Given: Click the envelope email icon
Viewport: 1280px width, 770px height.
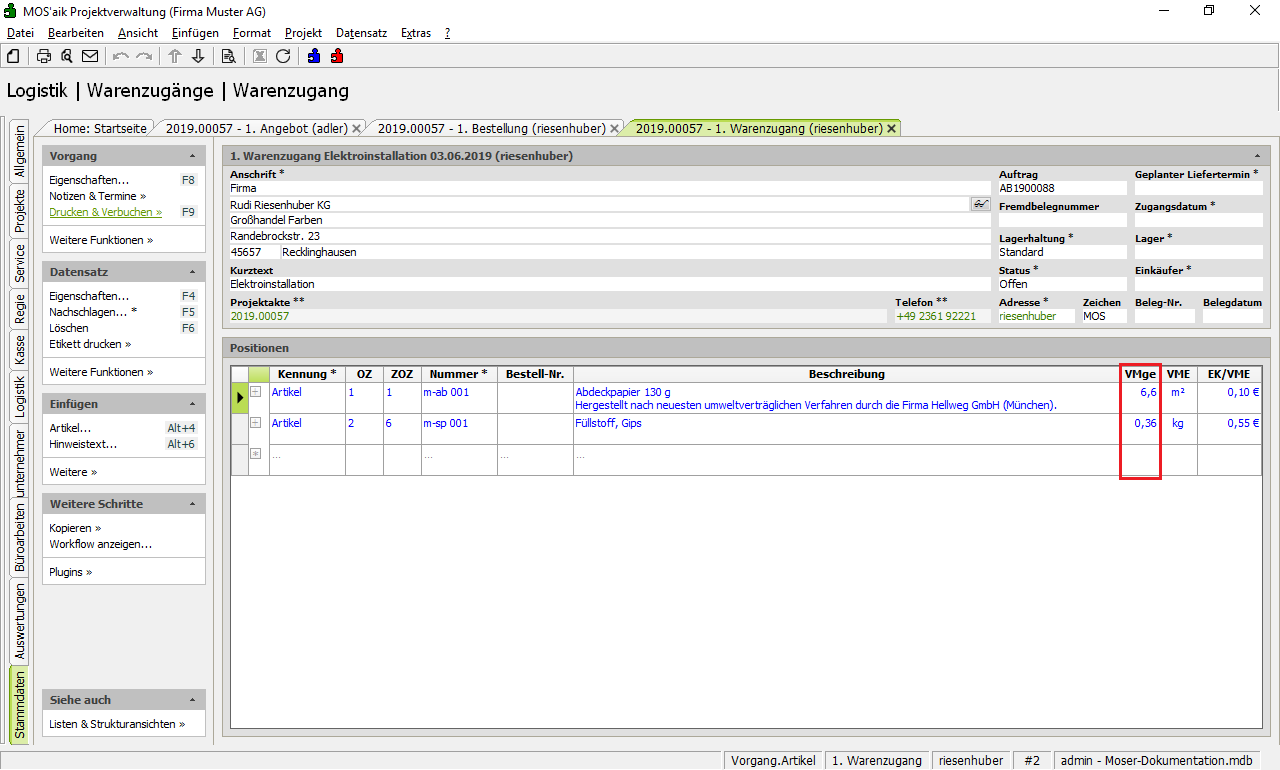Looking at the screenshot, I should (x=90, y=56).
